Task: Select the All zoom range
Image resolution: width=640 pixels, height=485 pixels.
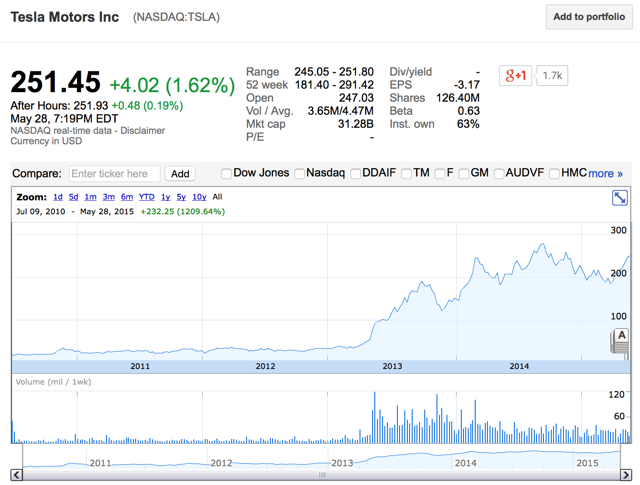Action: pyautogui.click(x=217, y=197)
